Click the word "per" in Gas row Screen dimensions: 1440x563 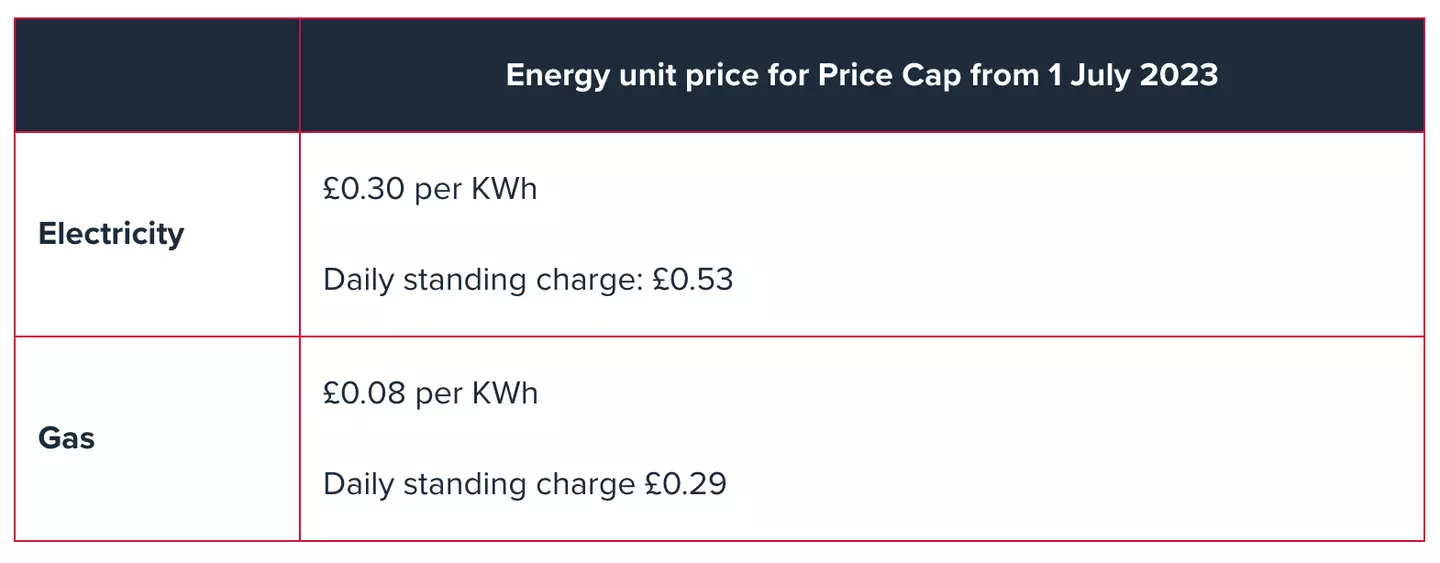437,393
